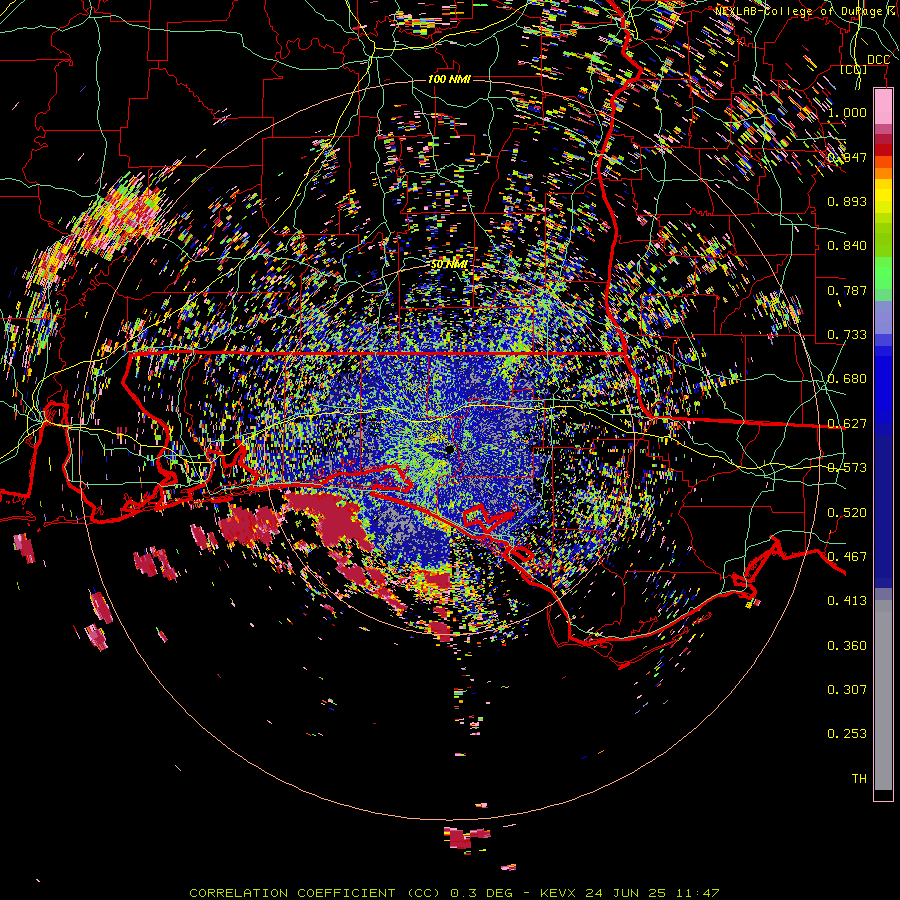This screenshot has height=900, width=900.
Task: Click the Correlation Coefficient KEVX footer caption
Action: click(454, 893)
